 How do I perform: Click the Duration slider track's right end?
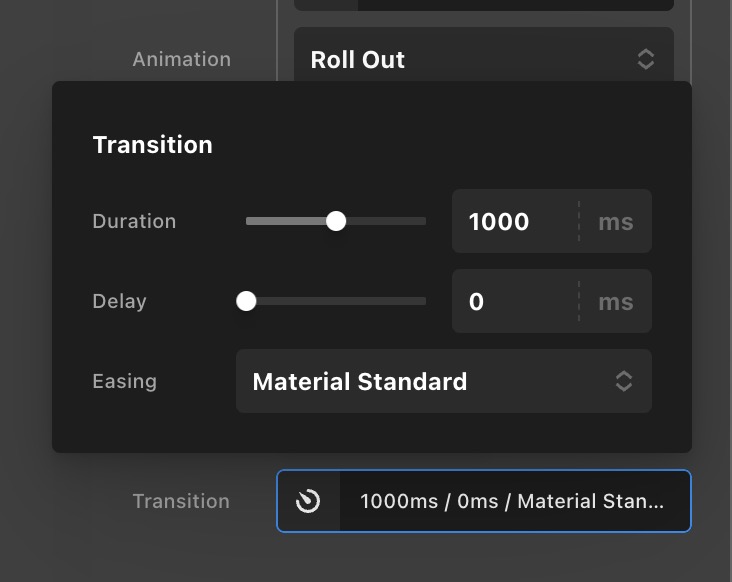click(x=420, y=221)
